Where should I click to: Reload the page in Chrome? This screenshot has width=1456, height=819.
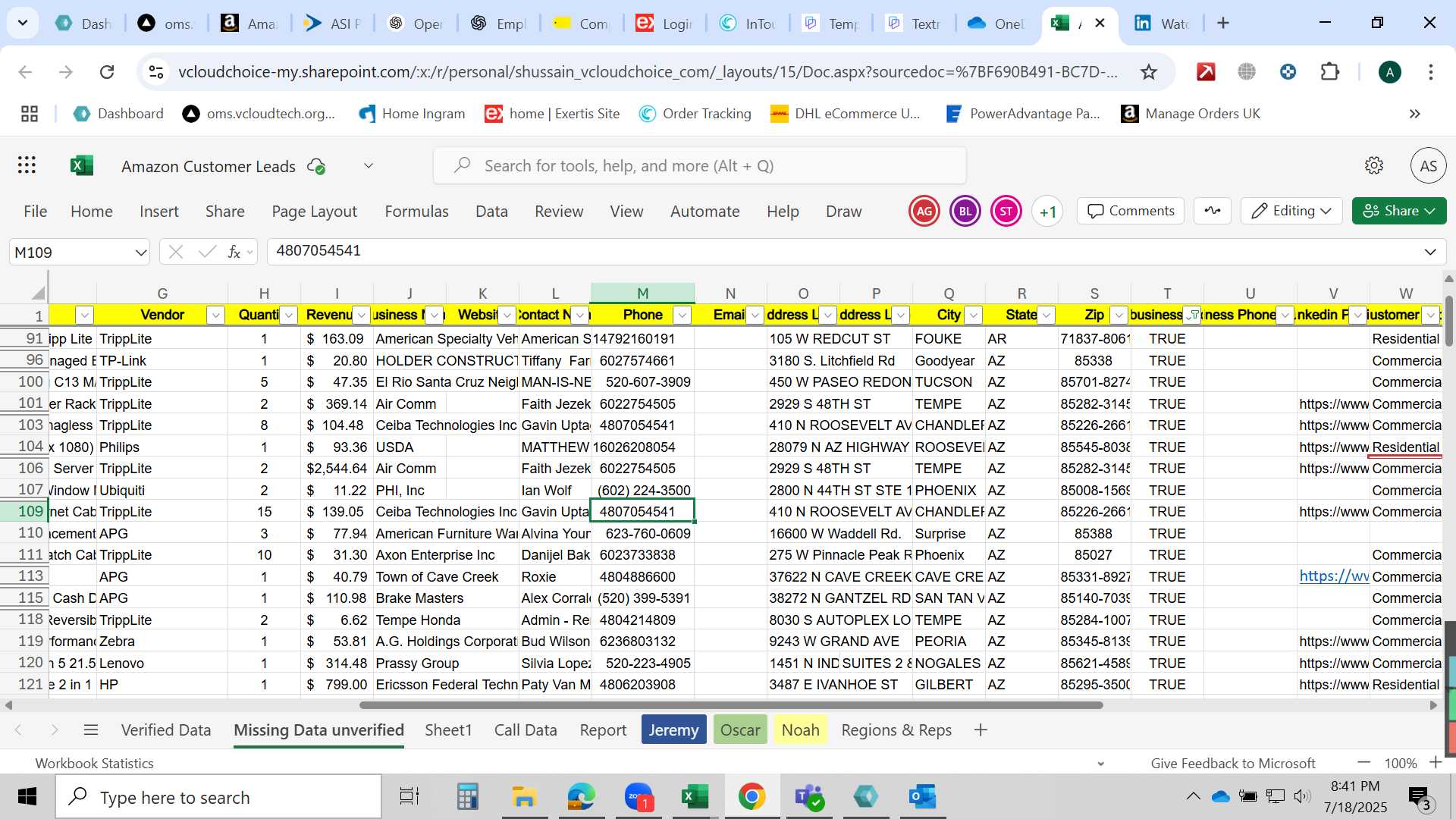point(107,72)
